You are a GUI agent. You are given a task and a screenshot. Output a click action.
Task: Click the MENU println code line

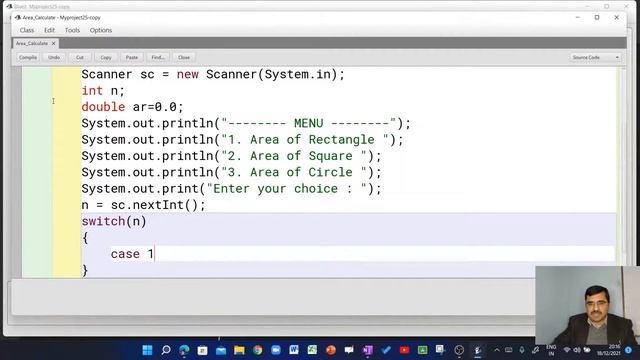[246, 123]
